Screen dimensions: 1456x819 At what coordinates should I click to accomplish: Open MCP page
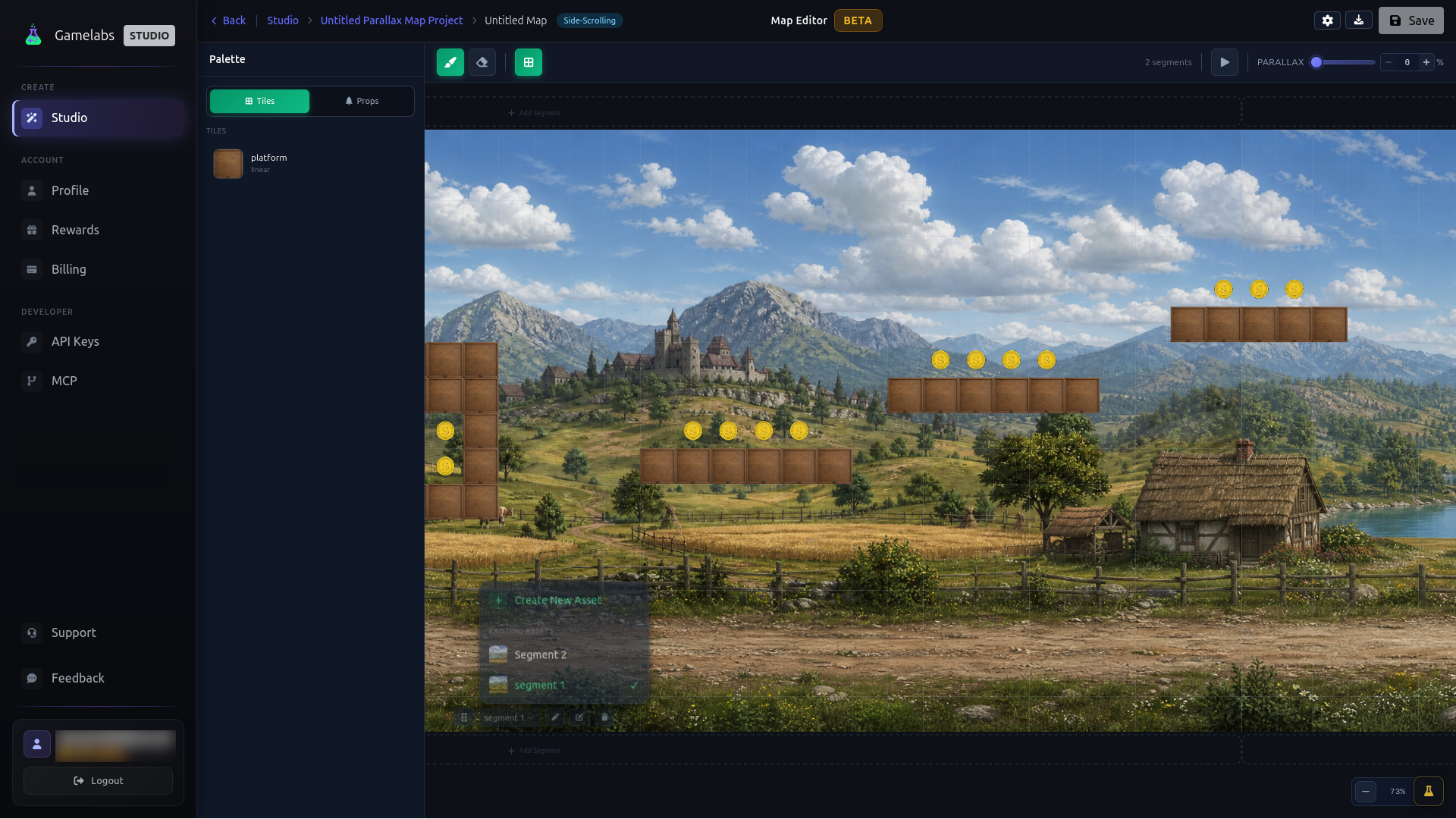pyautogui.click(x=99, y=381)
